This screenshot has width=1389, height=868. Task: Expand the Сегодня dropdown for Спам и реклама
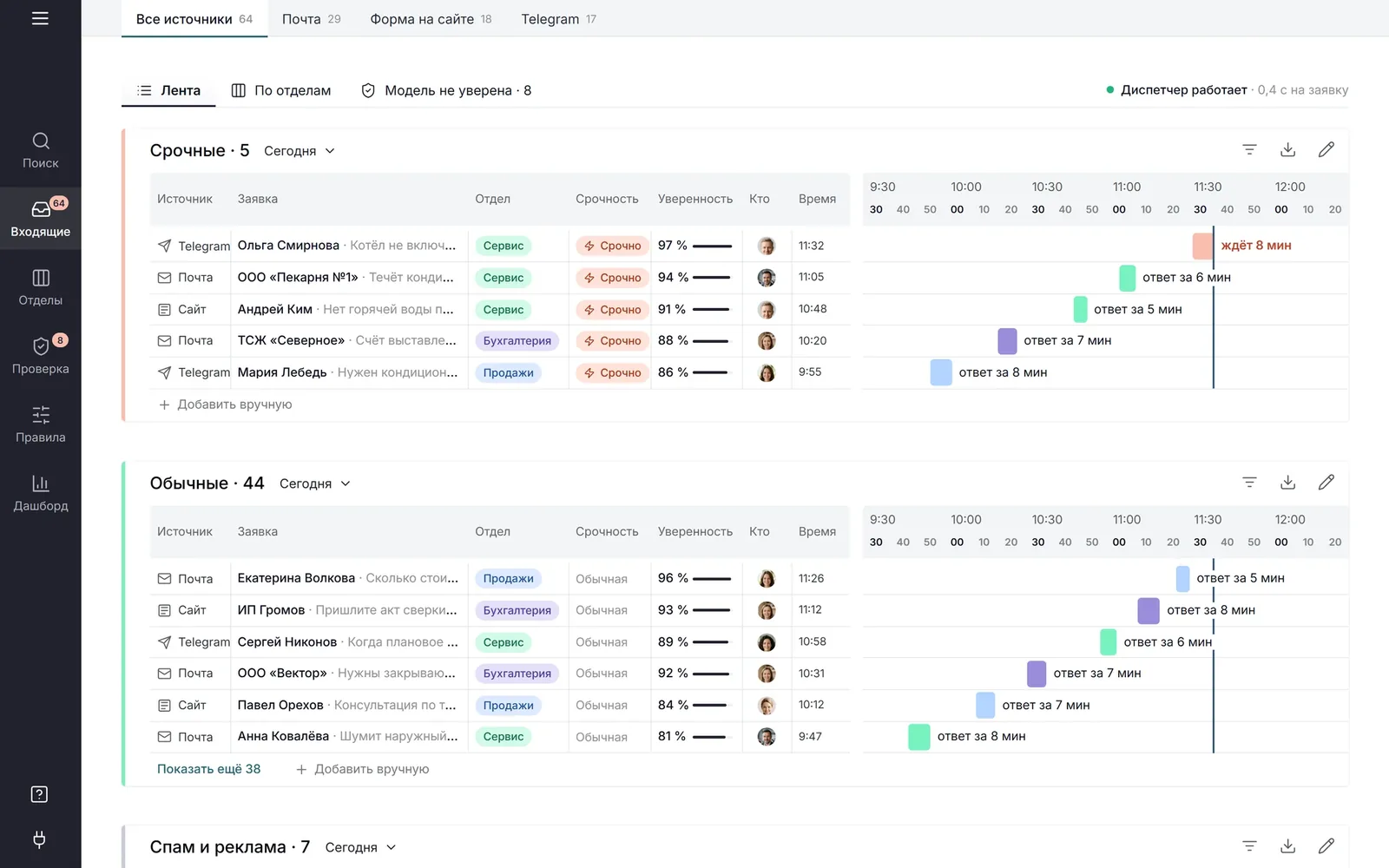360,847
